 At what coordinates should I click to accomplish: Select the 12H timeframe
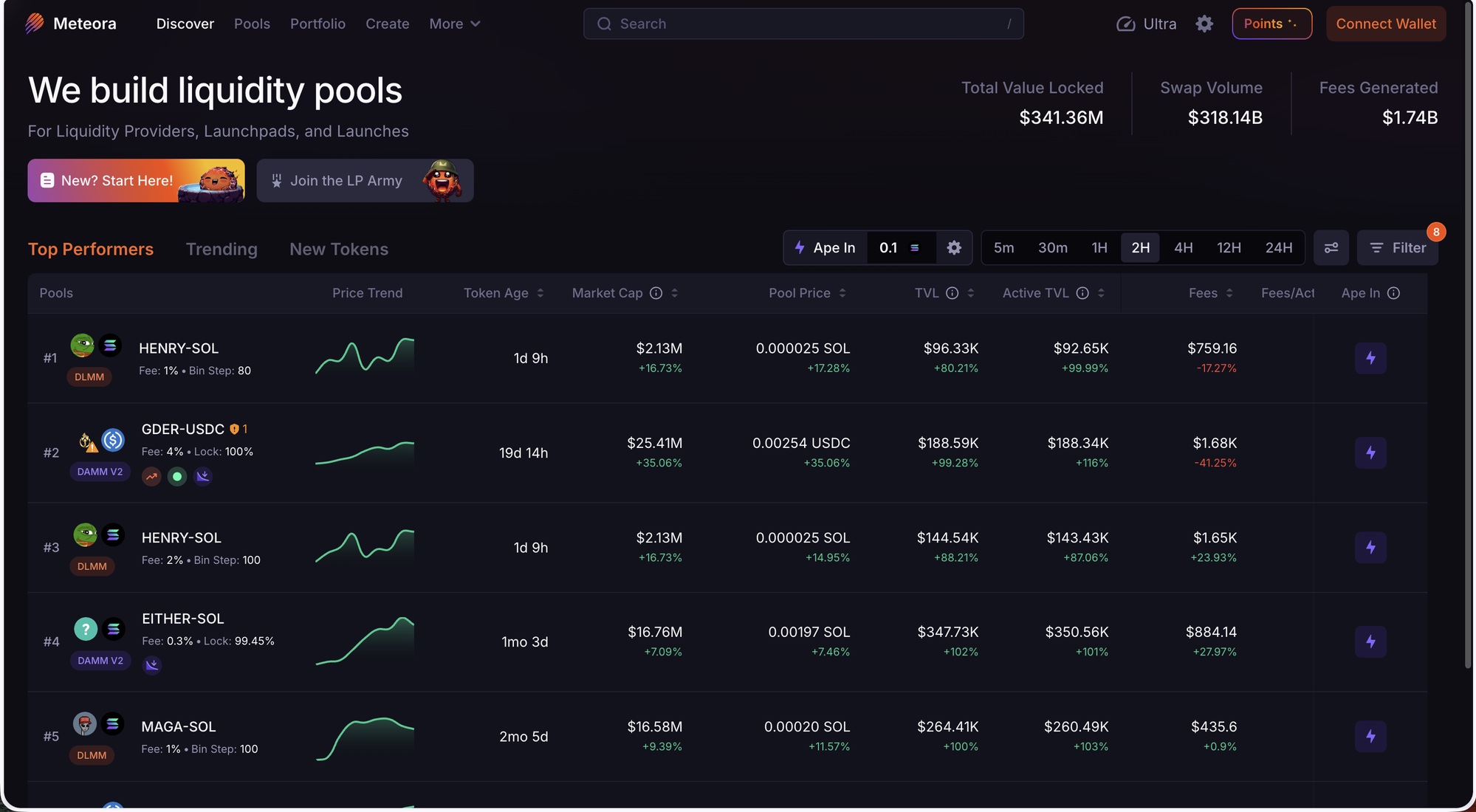click(x=1229, y=248)
